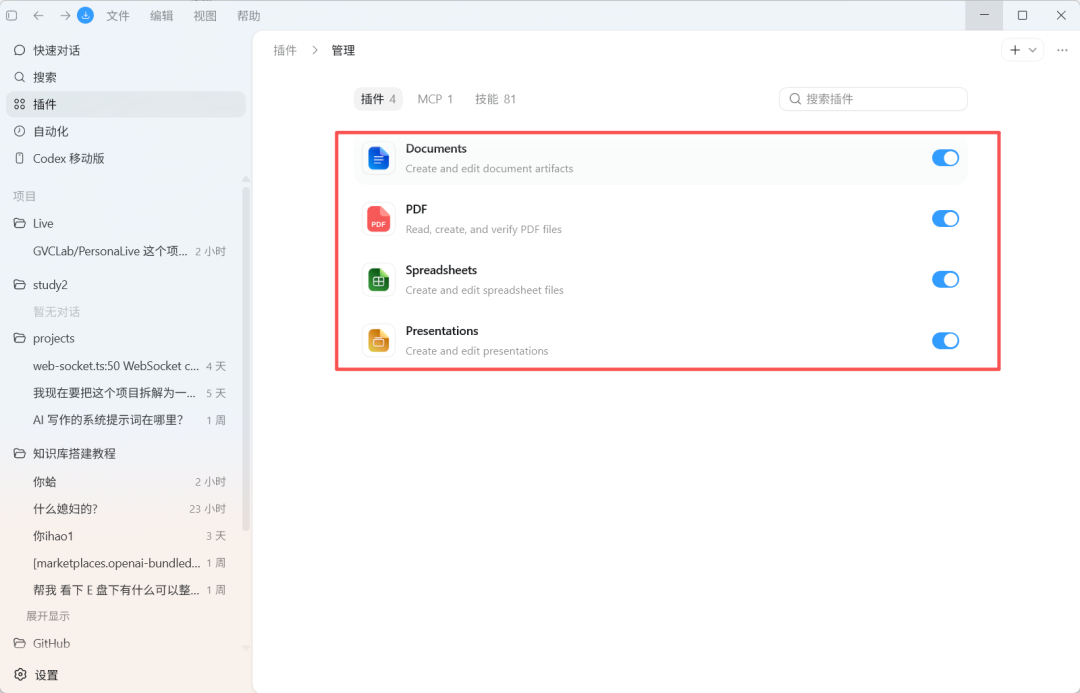Select the Presentations plugin title
Image resolution: width=1080 pixels, height=693 pixels.
click(442, 331)
